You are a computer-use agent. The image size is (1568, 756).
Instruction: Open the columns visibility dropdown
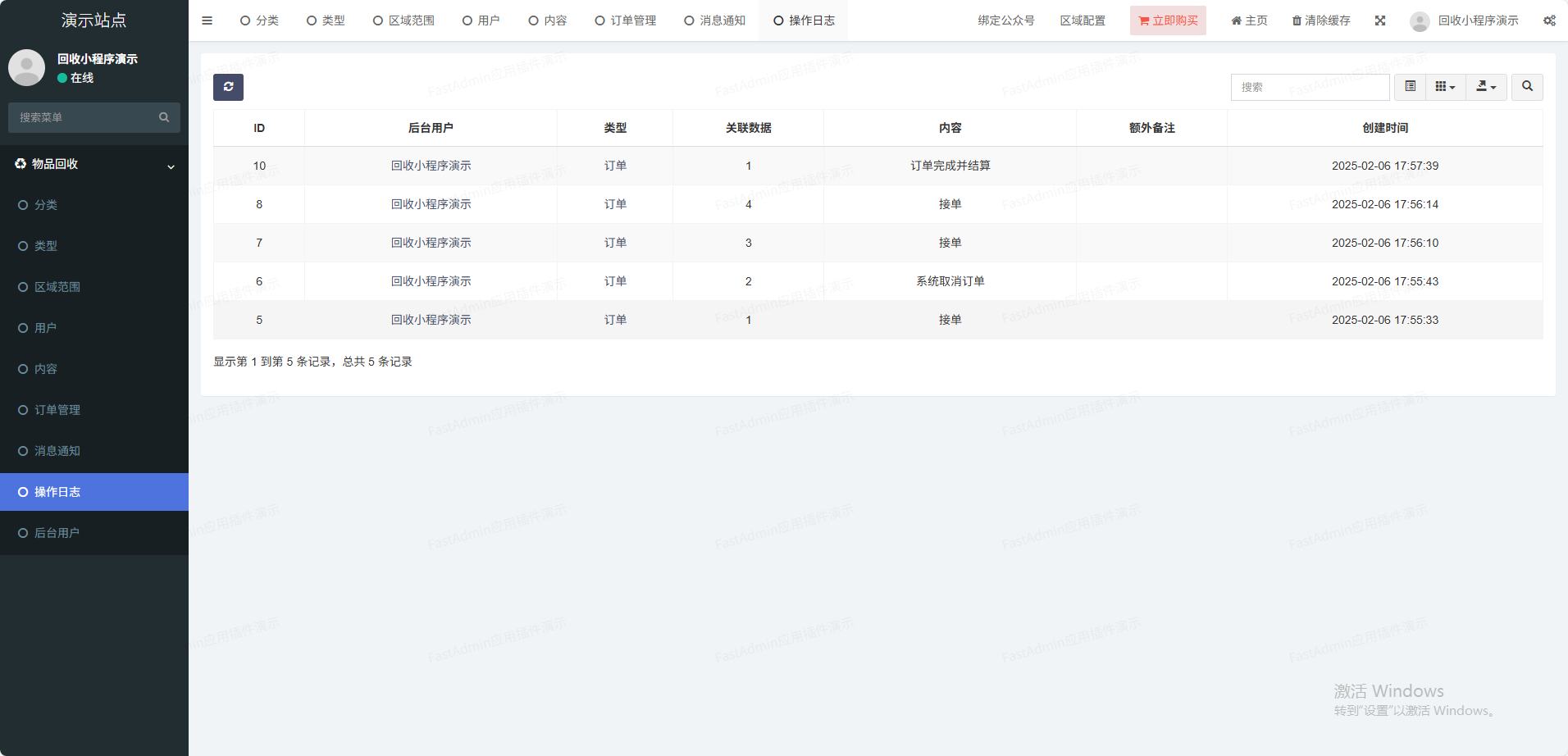coord(1445,87)
